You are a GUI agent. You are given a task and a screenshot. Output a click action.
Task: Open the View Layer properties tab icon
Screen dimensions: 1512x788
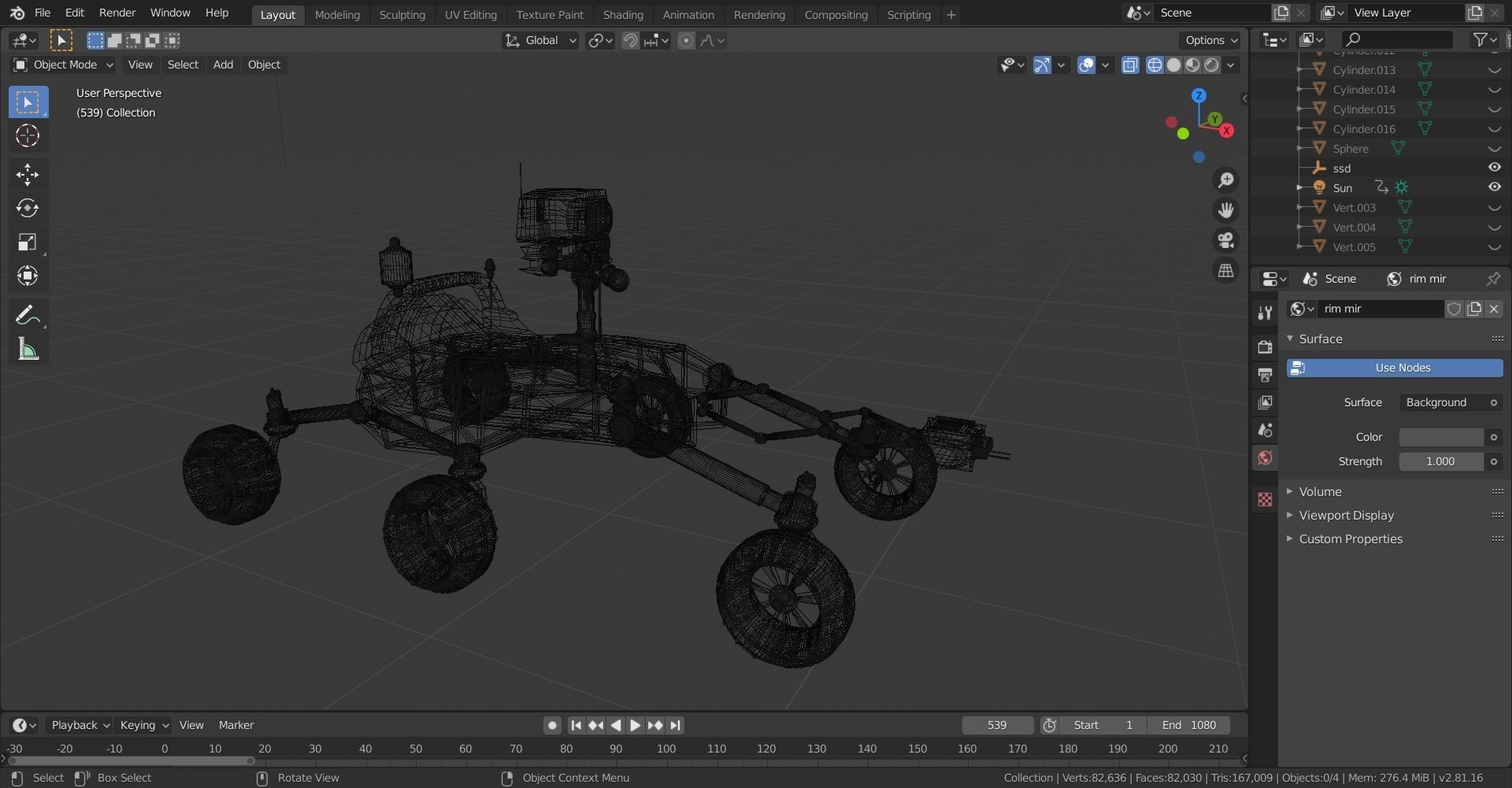(1265, 402)
